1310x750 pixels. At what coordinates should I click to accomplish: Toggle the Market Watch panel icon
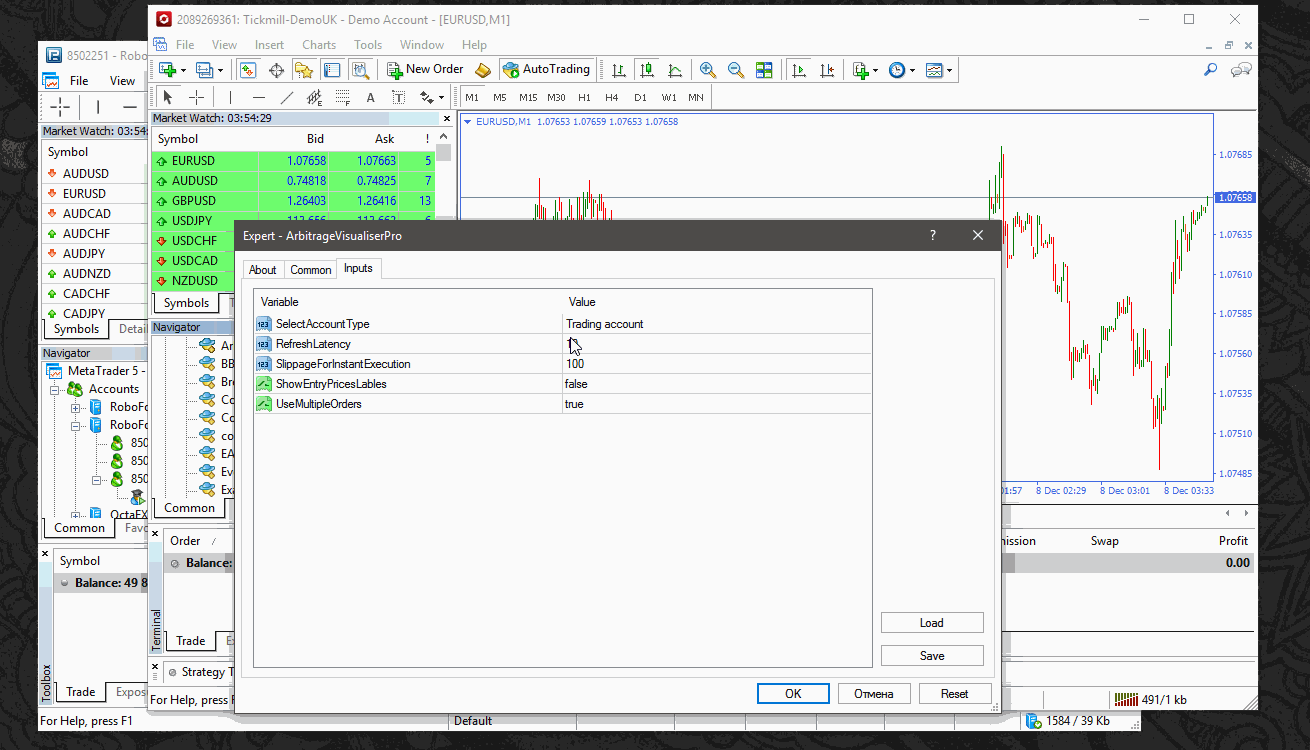point(248,70)
